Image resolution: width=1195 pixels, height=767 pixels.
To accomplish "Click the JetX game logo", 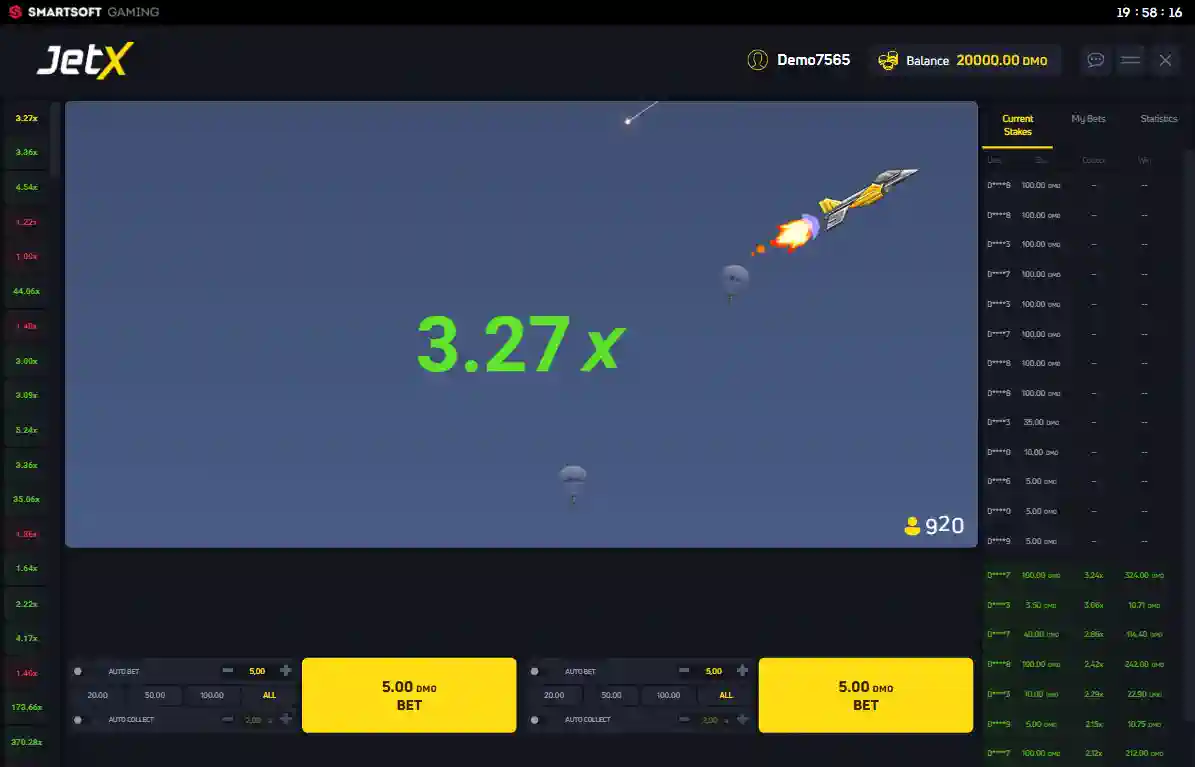I will [x=85, y=59].
